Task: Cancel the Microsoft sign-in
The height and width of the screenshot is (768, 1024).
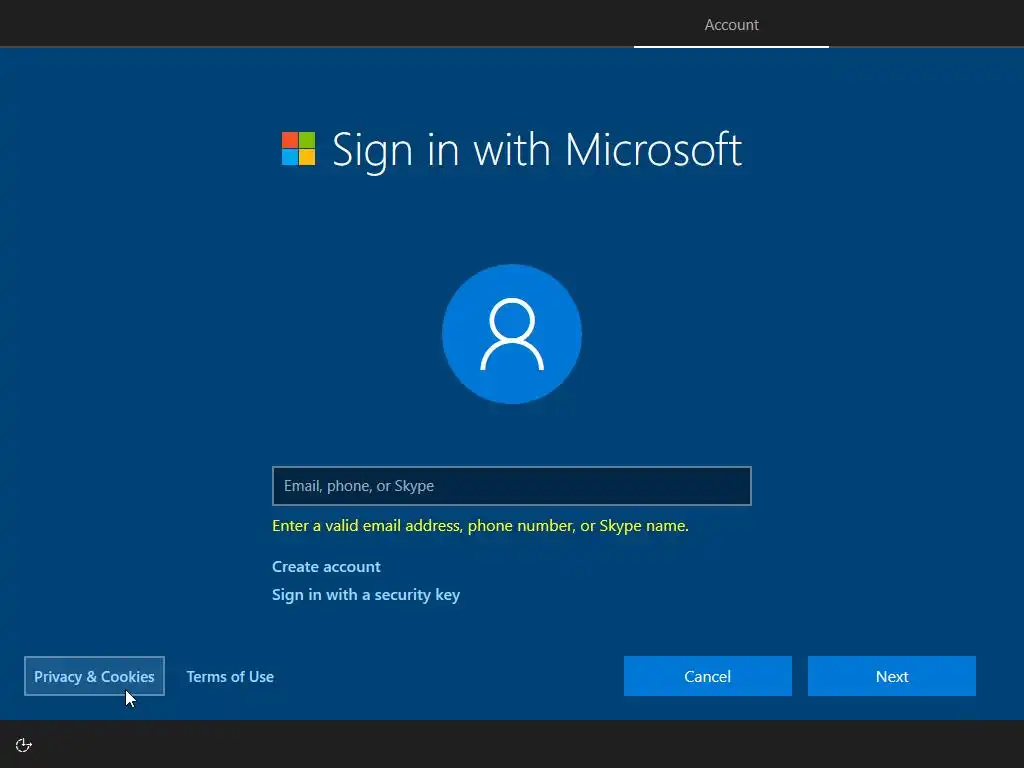Action: 708,676
